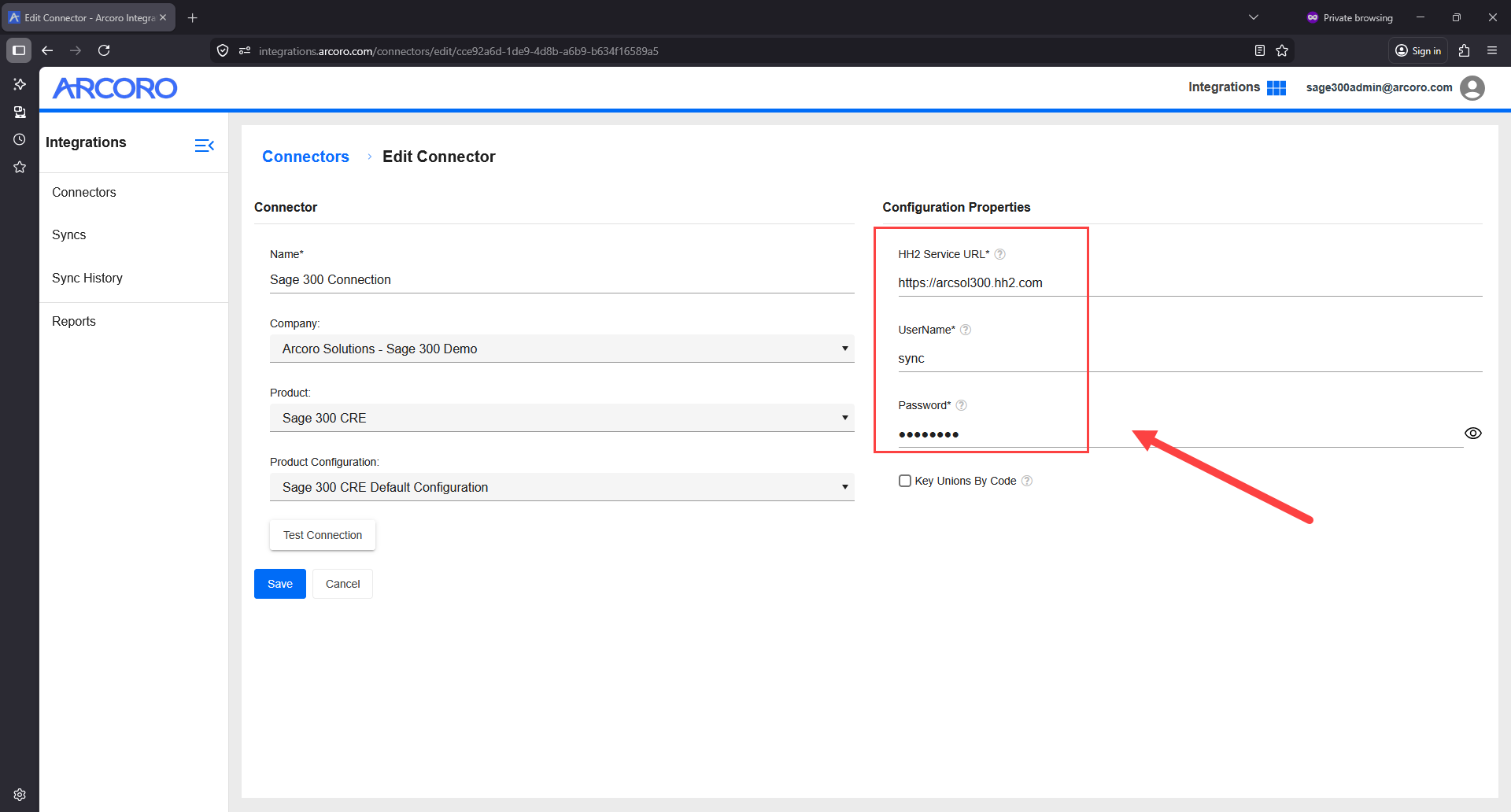Screen dimensions: 1511x812
Task: Collapse the Integrations sidebar menu icon
Action: pos(205,146)
